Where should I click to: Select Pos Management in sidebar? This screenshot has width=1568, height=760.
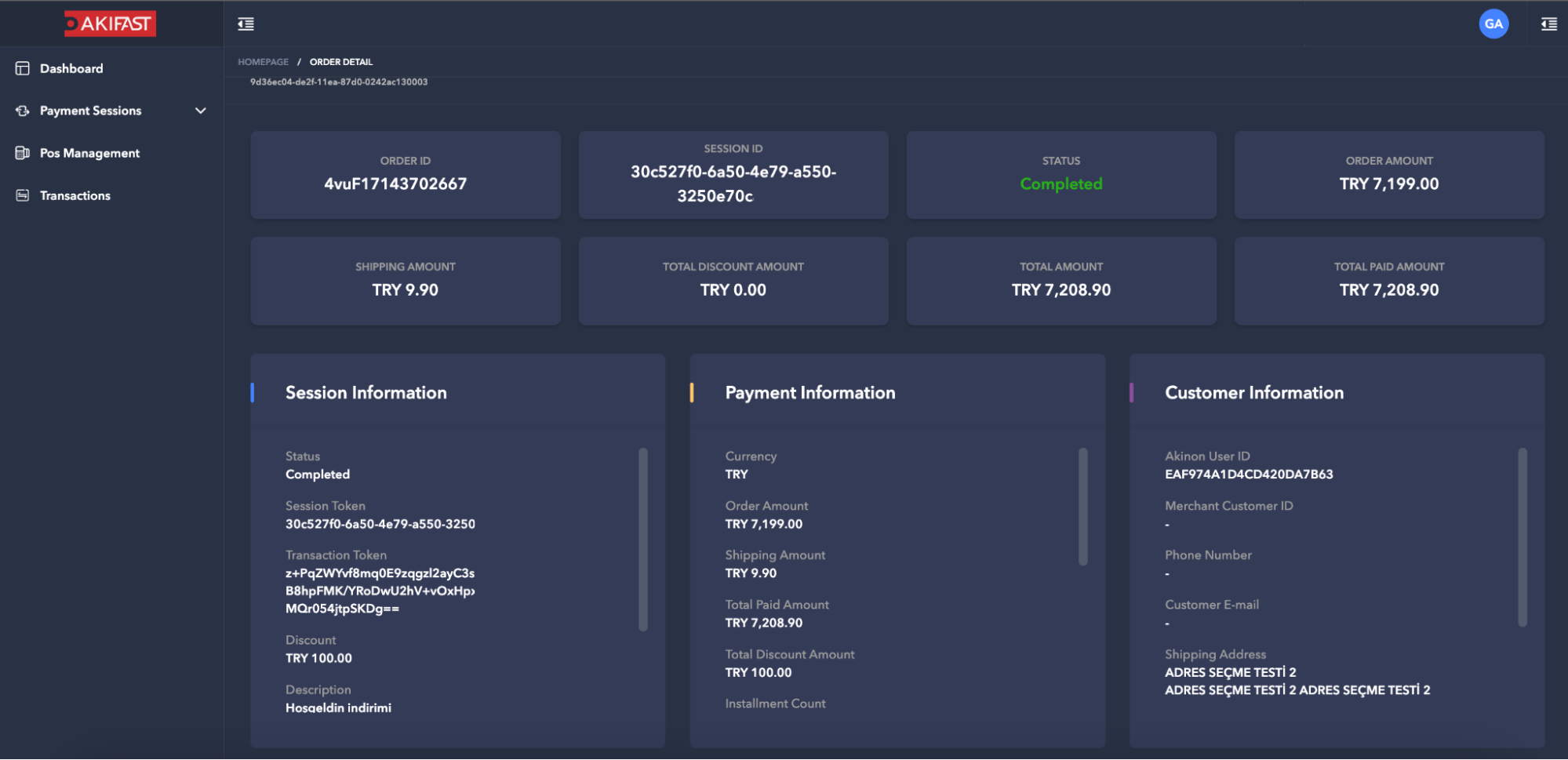coord(89,154)
